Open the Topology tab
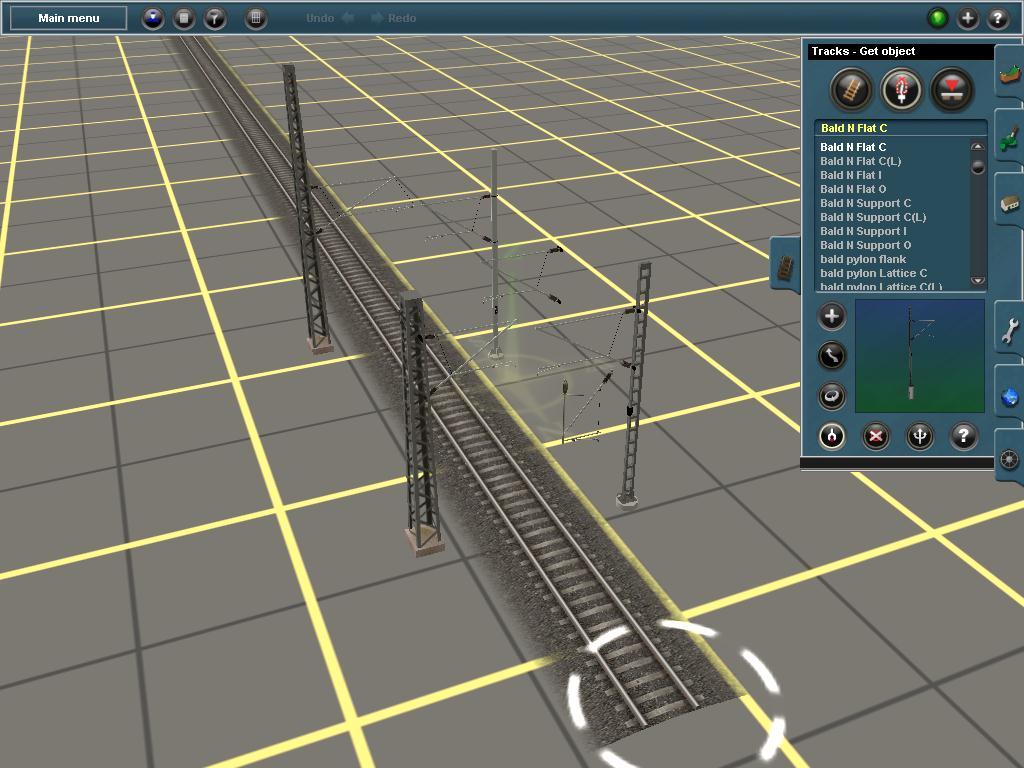 point(1009,73)
